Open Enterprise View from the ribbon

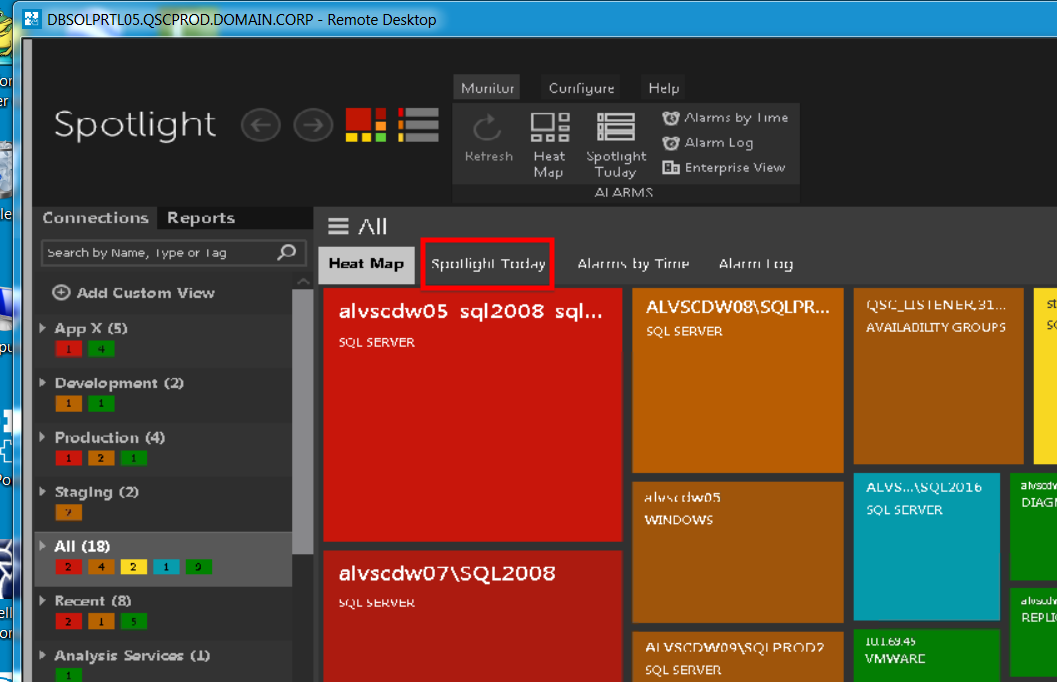724,168
